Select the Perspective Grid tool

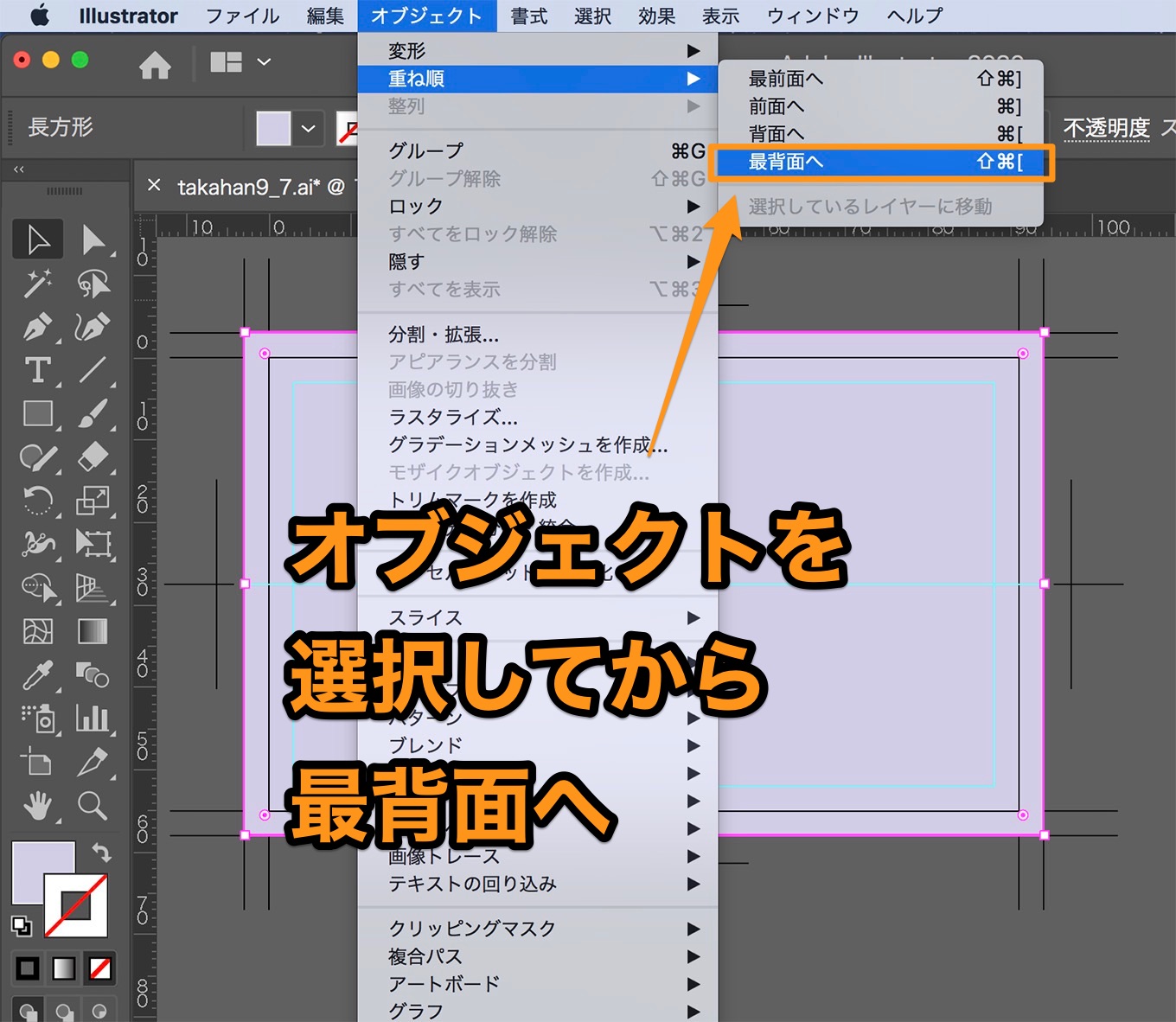(x=93, y=588)
